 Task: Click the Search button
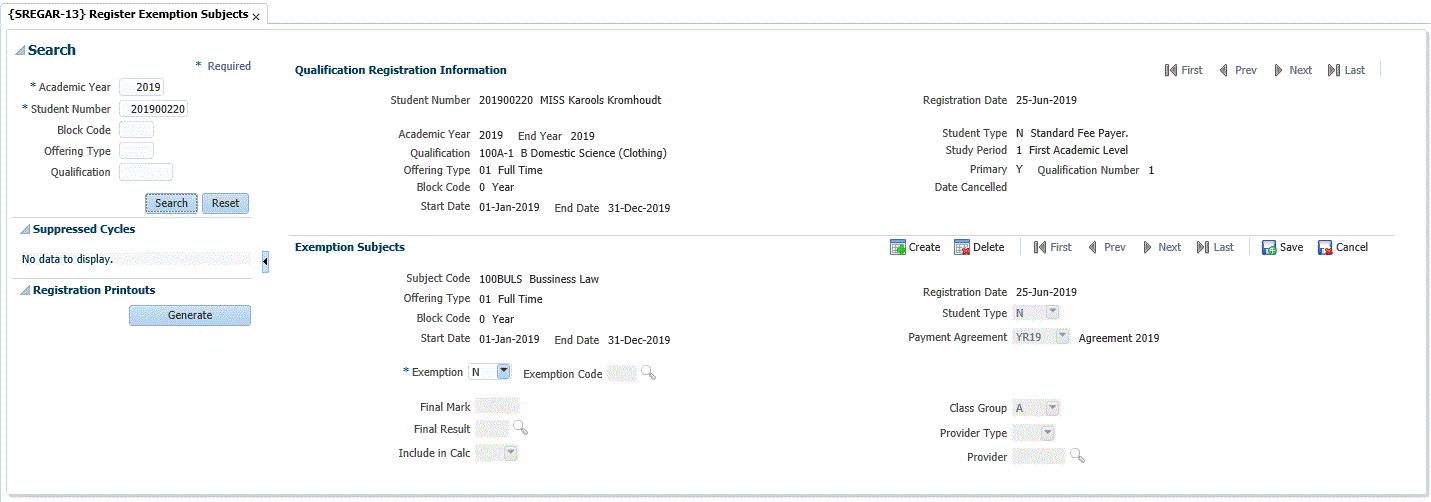[x=171, y=203]
